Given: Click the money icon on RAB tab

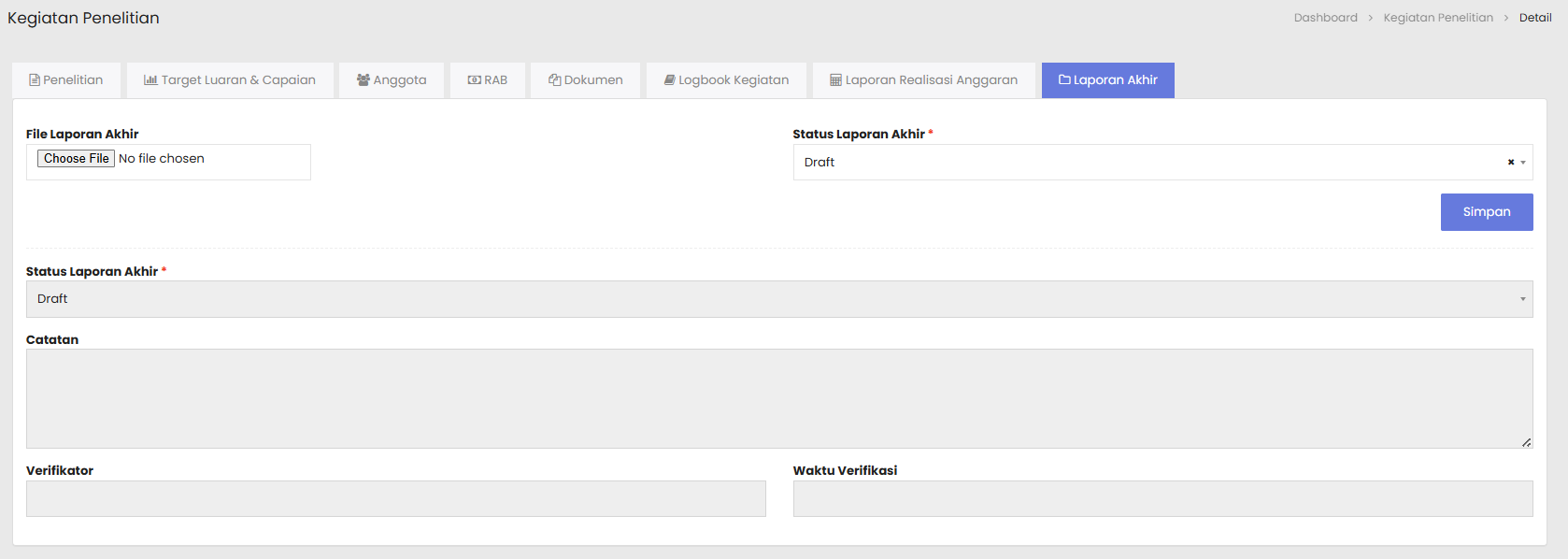Looking at the screenshot, I should pyautogui.click(x=474, y=80).
